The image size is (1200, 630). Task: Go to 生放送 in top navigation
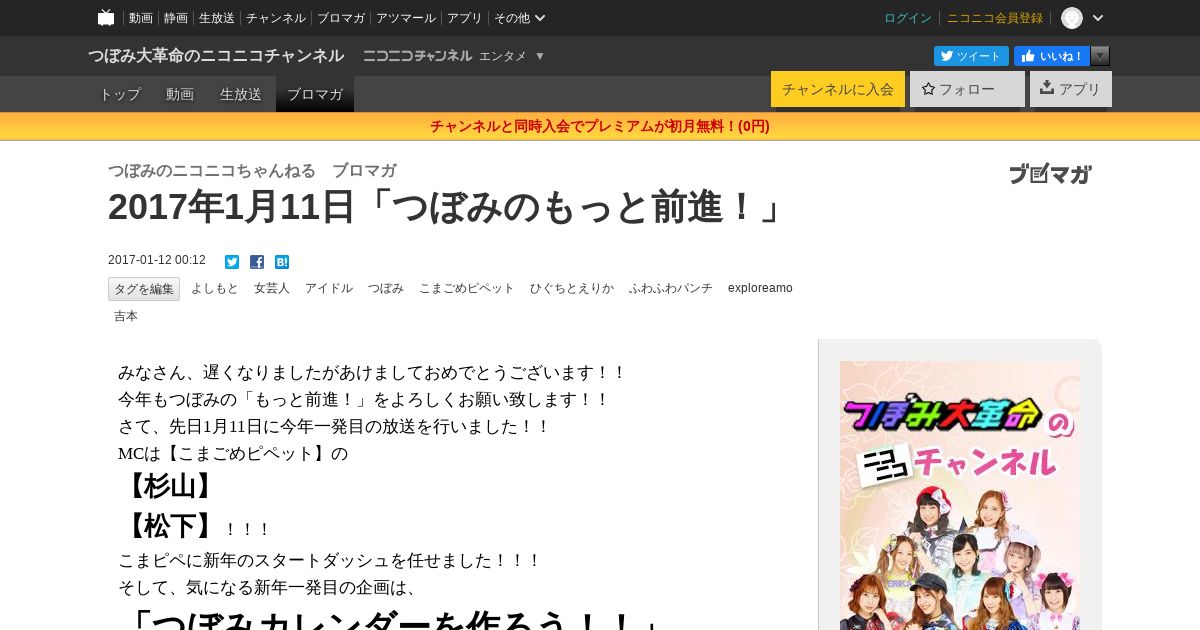[x=217, y=18]
